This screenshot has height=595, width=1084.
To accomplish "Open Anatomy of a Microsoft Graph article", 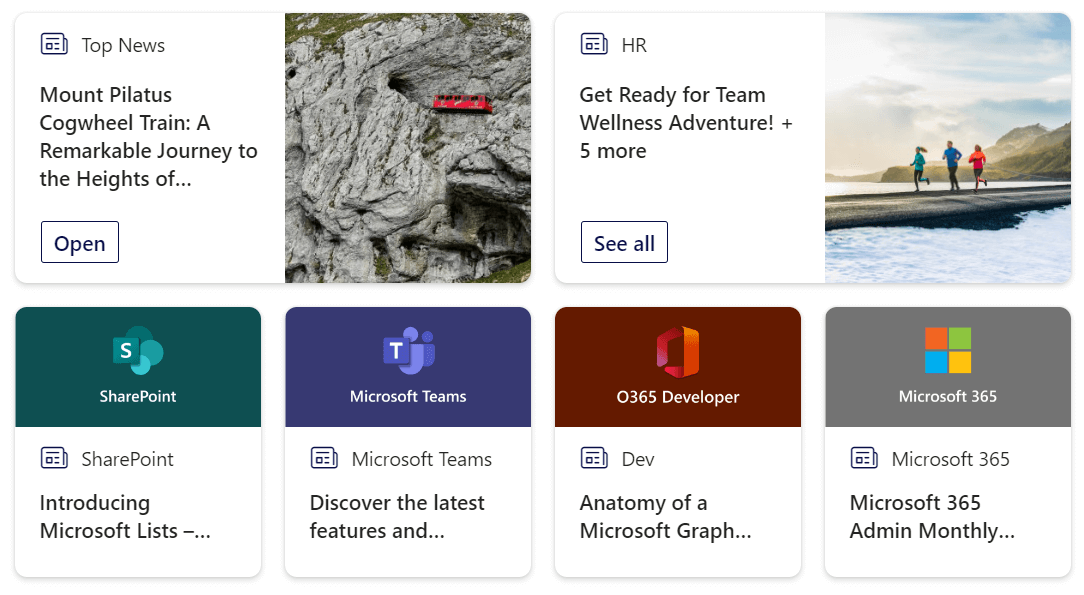I will pyautogui.click(x=665, y=517).
